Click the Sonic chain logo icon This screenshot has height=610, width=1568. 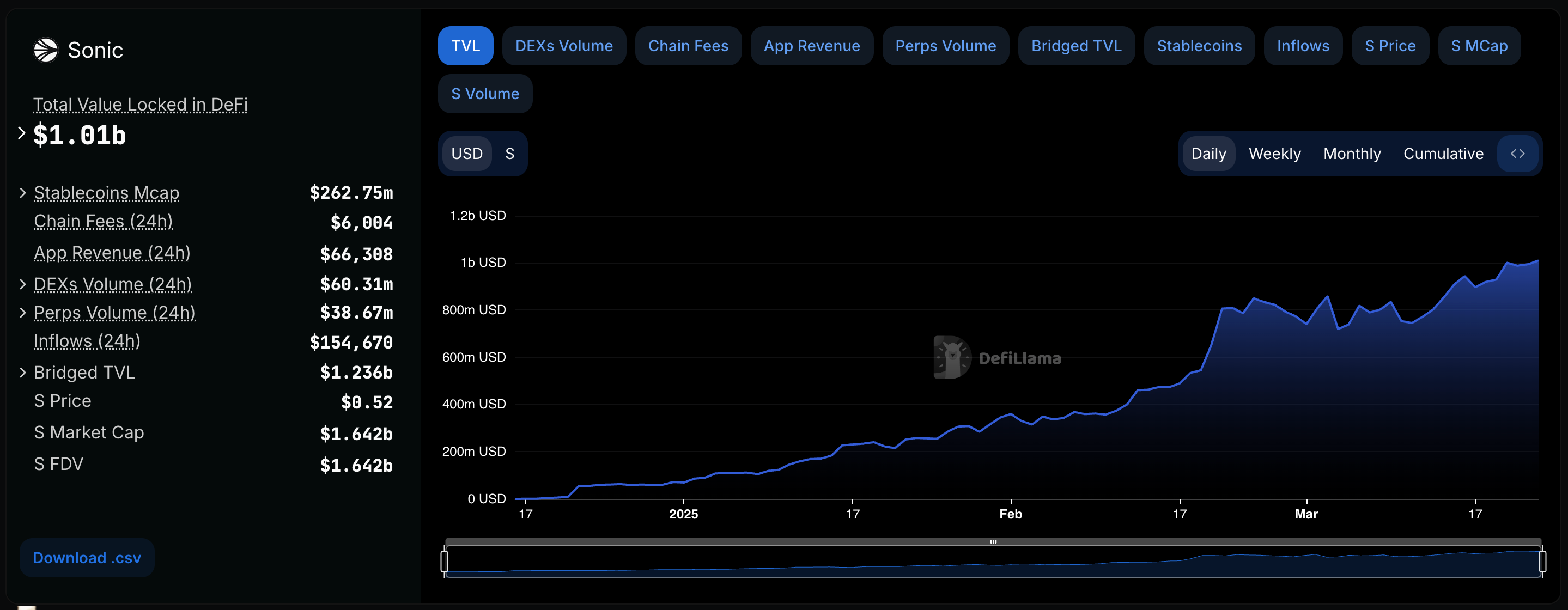(x=45, y=50)
